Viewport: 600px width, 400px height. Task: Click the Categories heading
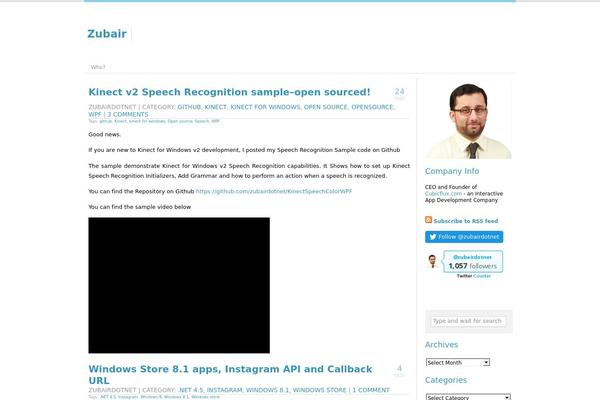tap(446, 380)
